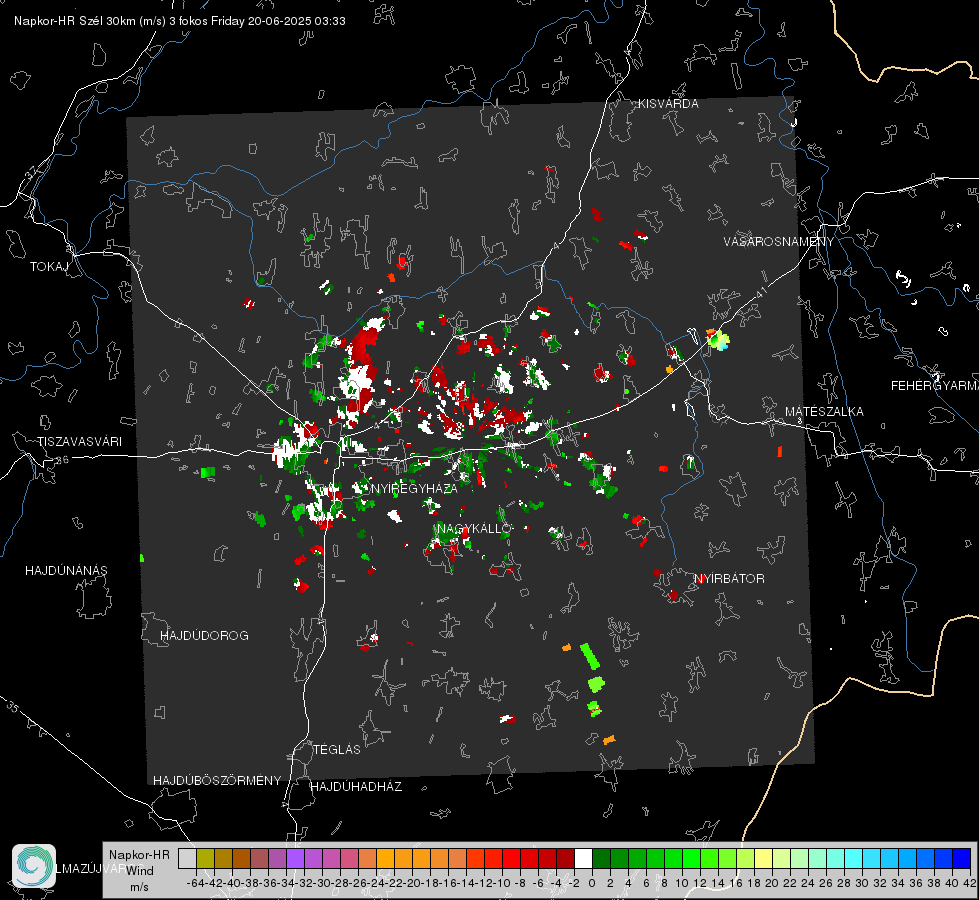Click the NAGYKÁLLÓ town label
The height and width of the screenshot is (900, 979).
point(474,529)
